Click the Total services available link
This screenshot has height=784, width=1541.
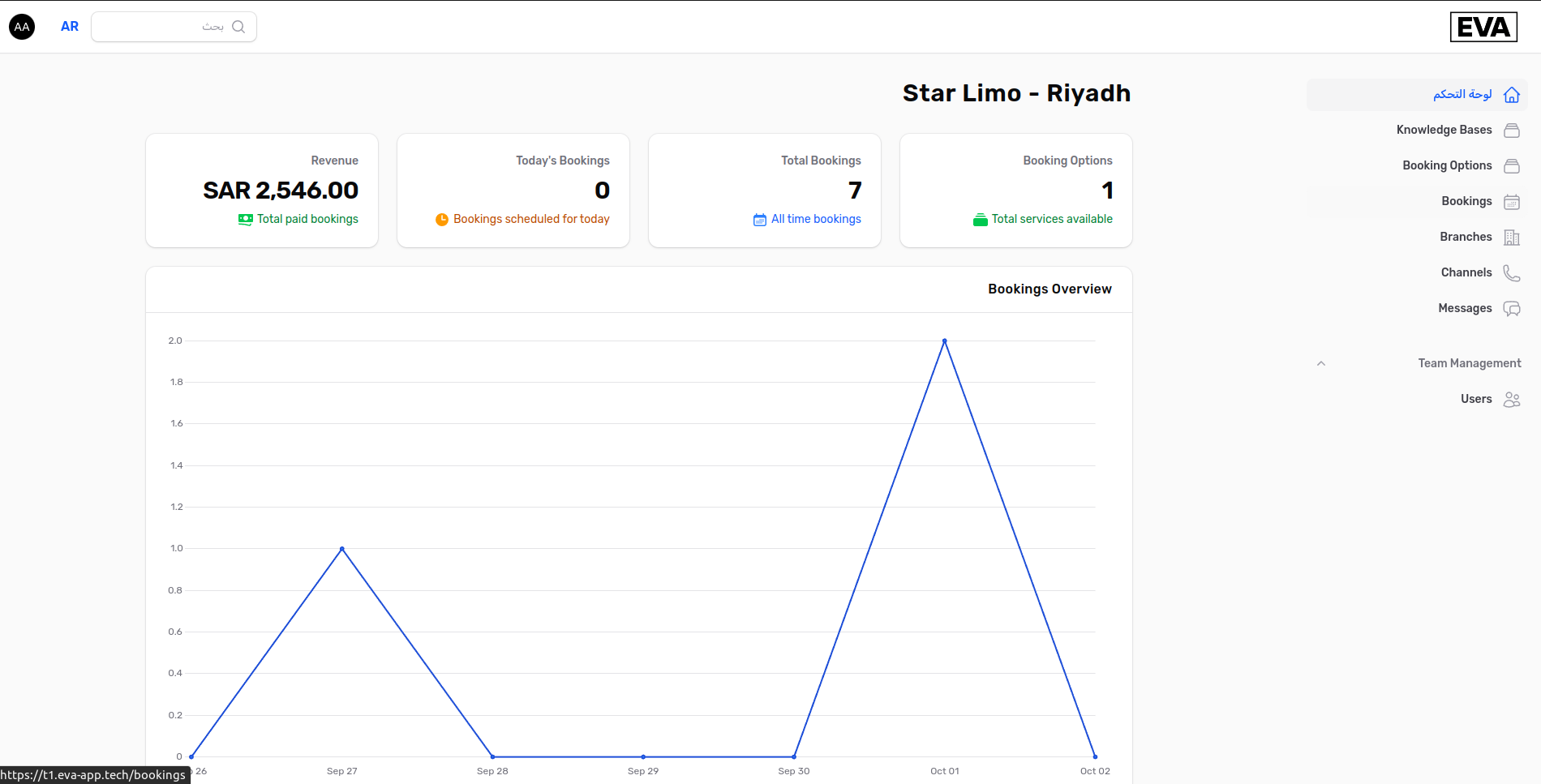tap(1051, 219)
